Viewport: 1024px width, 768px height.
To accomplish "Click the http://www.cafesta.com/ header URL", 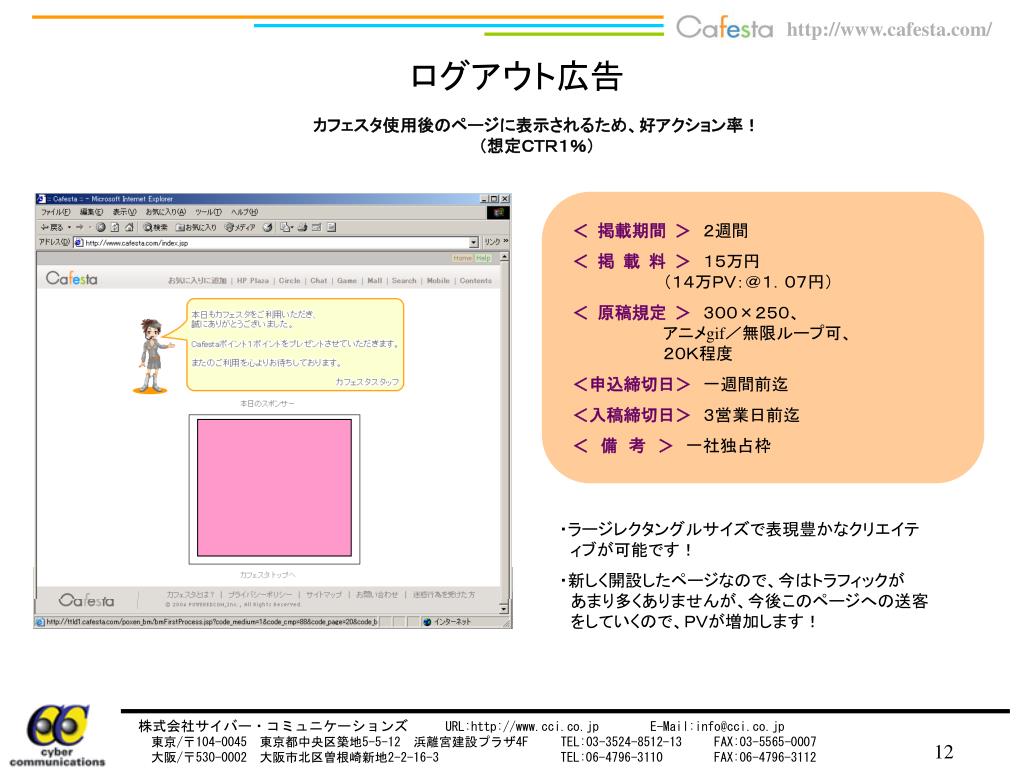I will [x=889, y=30].
